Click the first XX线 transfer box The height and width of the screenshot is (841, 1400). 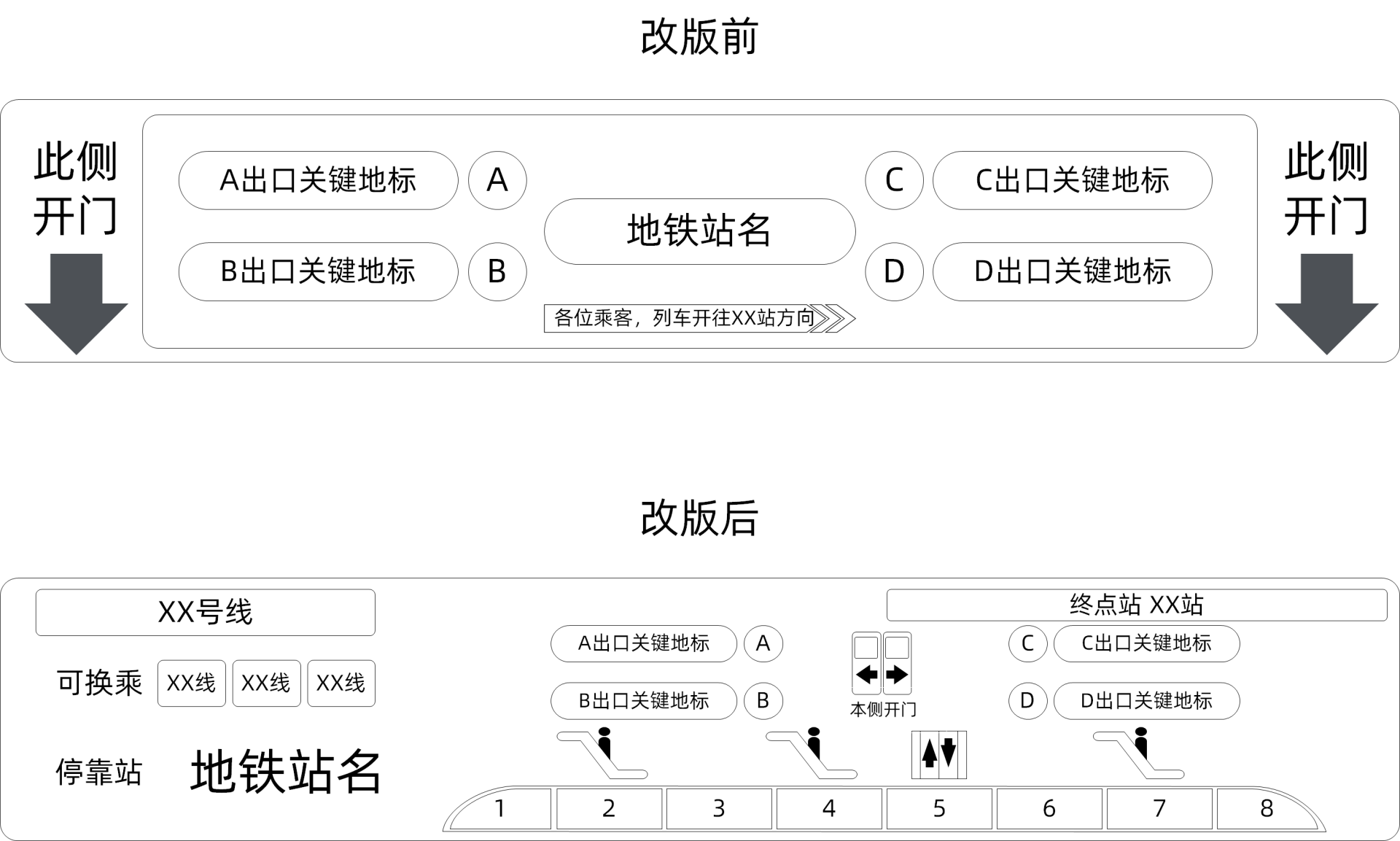(x=192, y=683)
